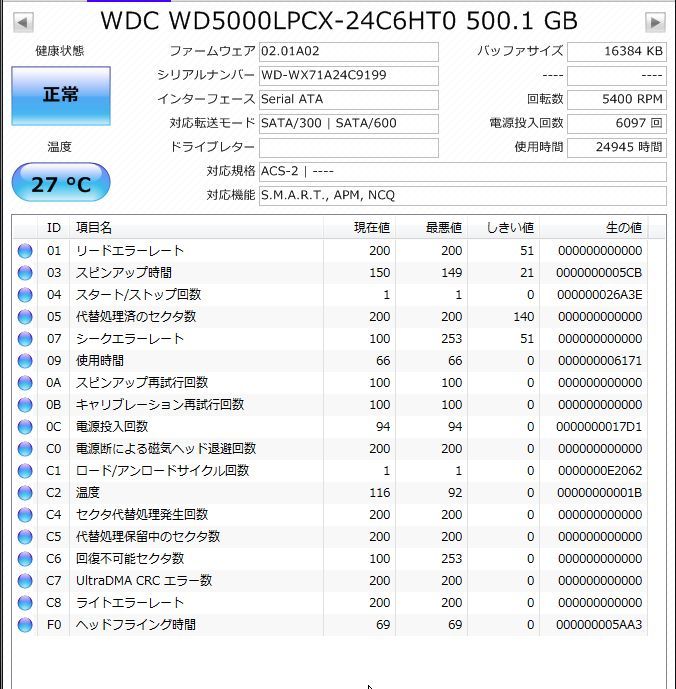The height and width of the screenshot is (689, 676).
Task: Click status icon for ID C6 row
Action: (x=25, y=558)
